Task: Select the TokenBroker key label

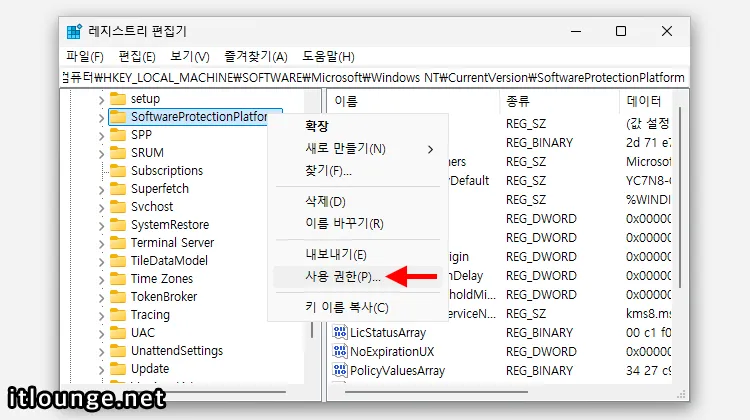Action: [164, 297]
